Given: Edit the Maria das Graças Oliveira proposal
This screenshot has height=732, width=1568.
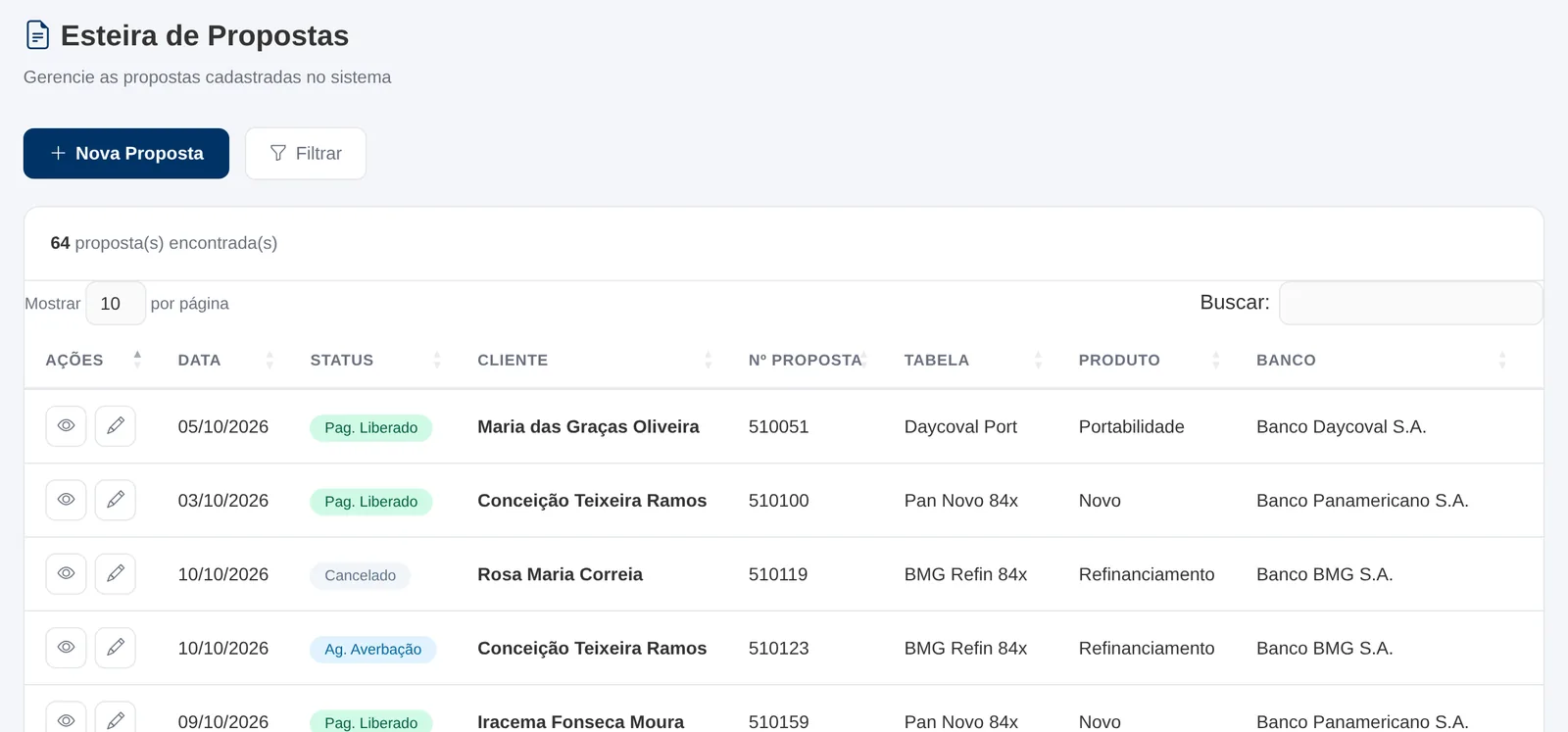Looking at the screenshot, I should (x=116, y=426).
